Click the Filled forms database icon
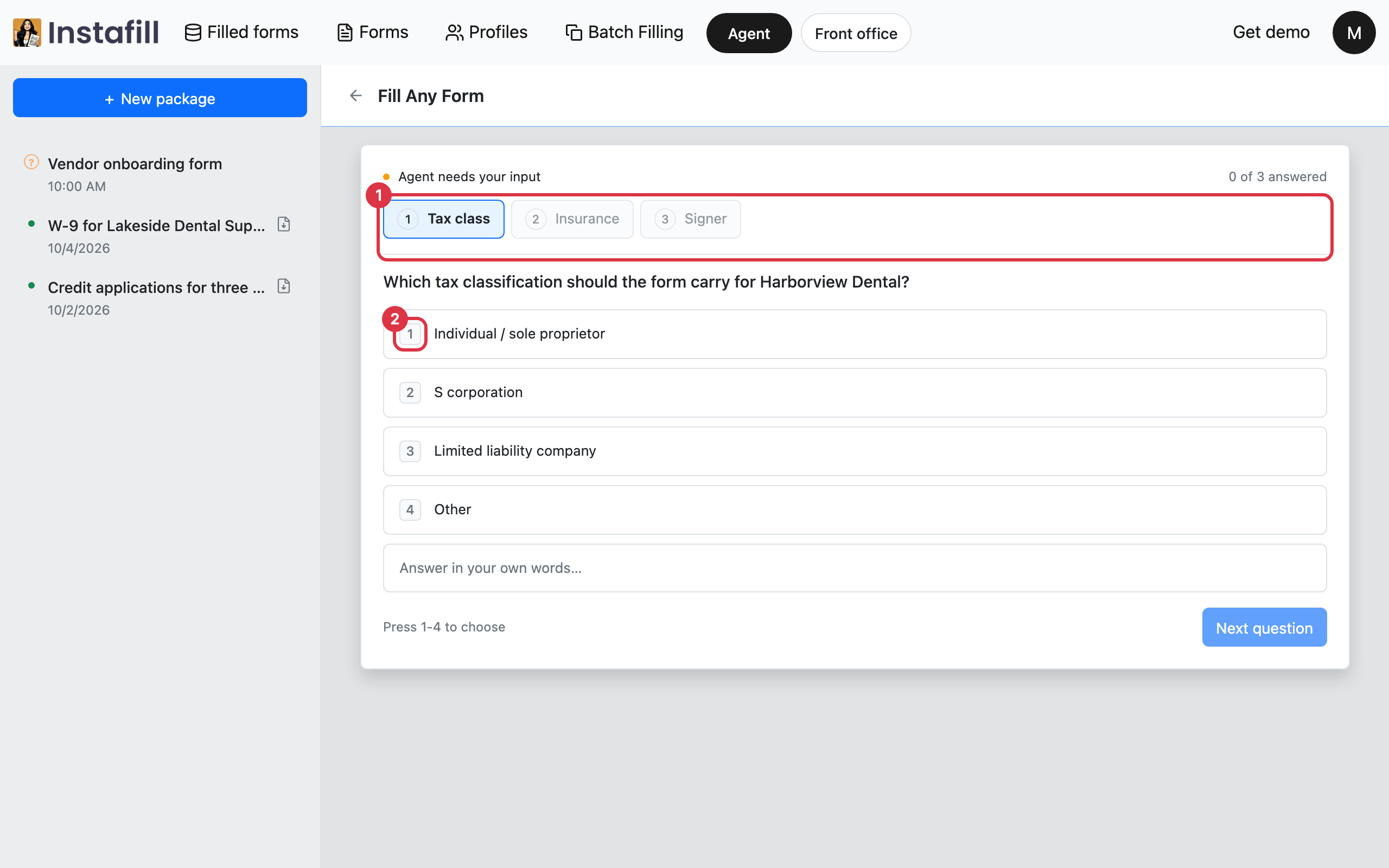Screen dimensions: 1389x868 [x=193, y=33]
